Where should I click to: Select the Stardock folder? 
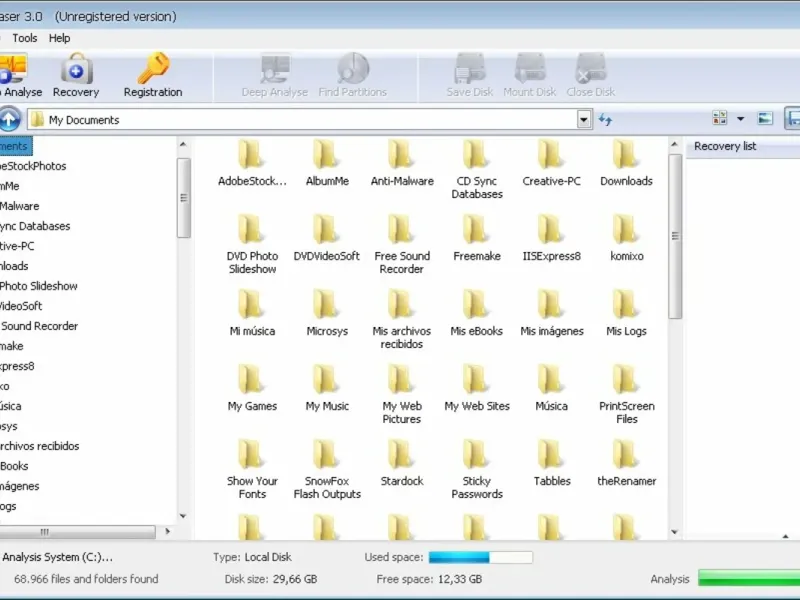click(402, 463)
